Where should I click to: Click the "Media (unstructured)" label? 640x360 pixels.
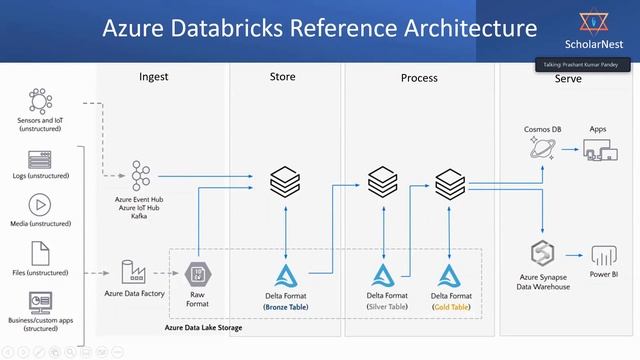pyautogui.click(x=40, y=224)
